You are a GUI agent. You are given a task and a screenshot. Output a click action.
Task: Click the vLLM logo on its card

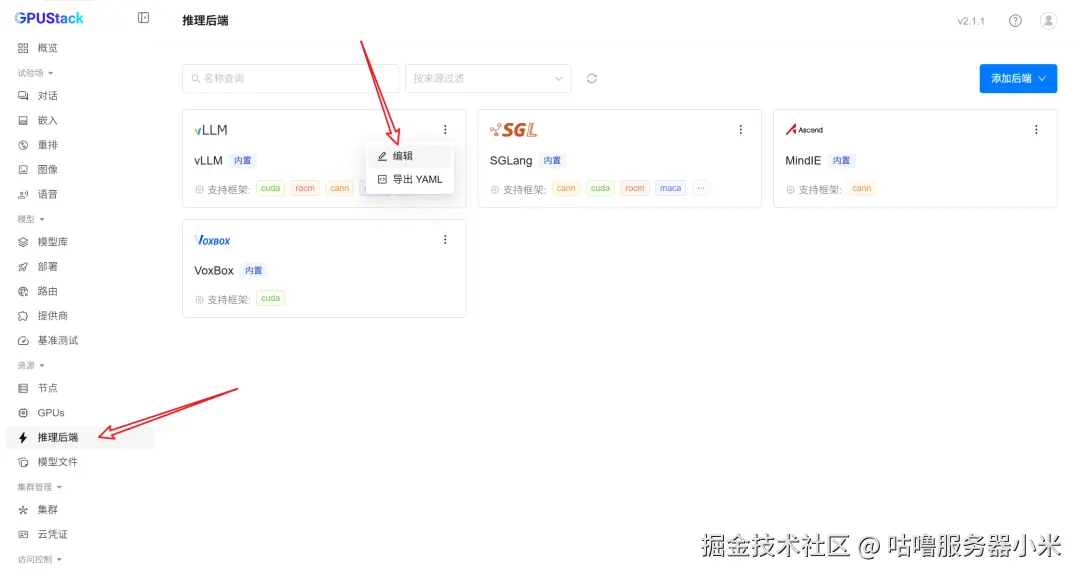(x=211, y=130)
